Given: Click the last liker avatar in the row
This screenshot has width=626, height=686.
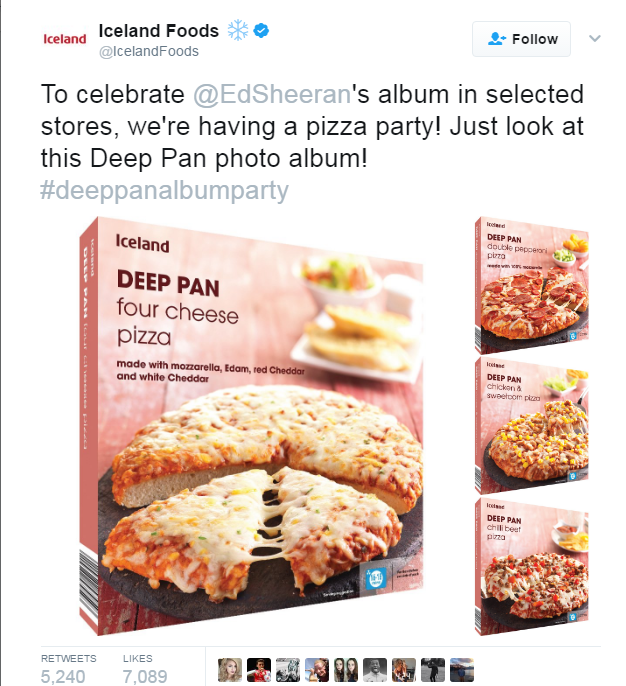Looking at the screenshot, I should [462, 669].
